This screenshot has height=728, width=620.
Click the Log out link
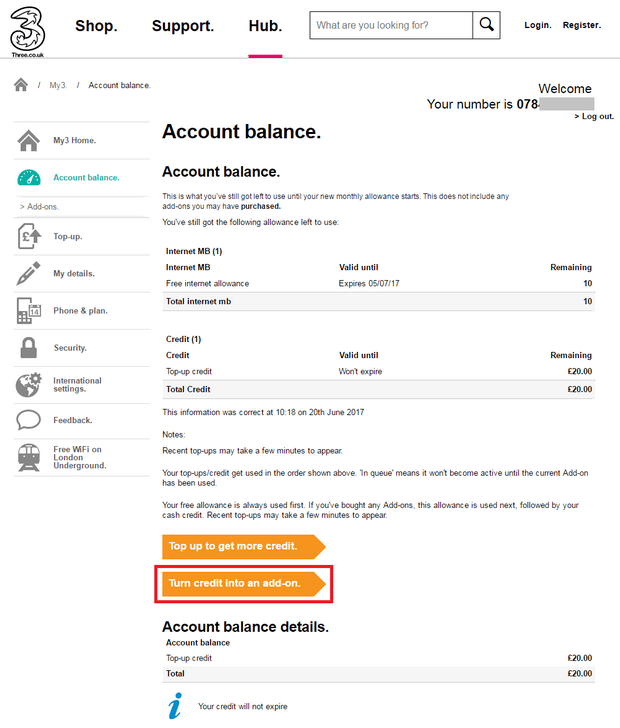594,116
